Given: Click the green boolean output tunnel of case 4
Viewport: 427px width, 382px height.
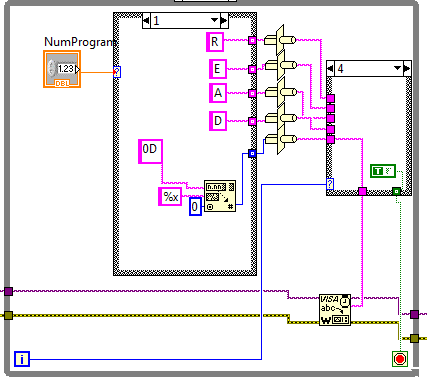Looking at the screenshot, I should (396, 191).
